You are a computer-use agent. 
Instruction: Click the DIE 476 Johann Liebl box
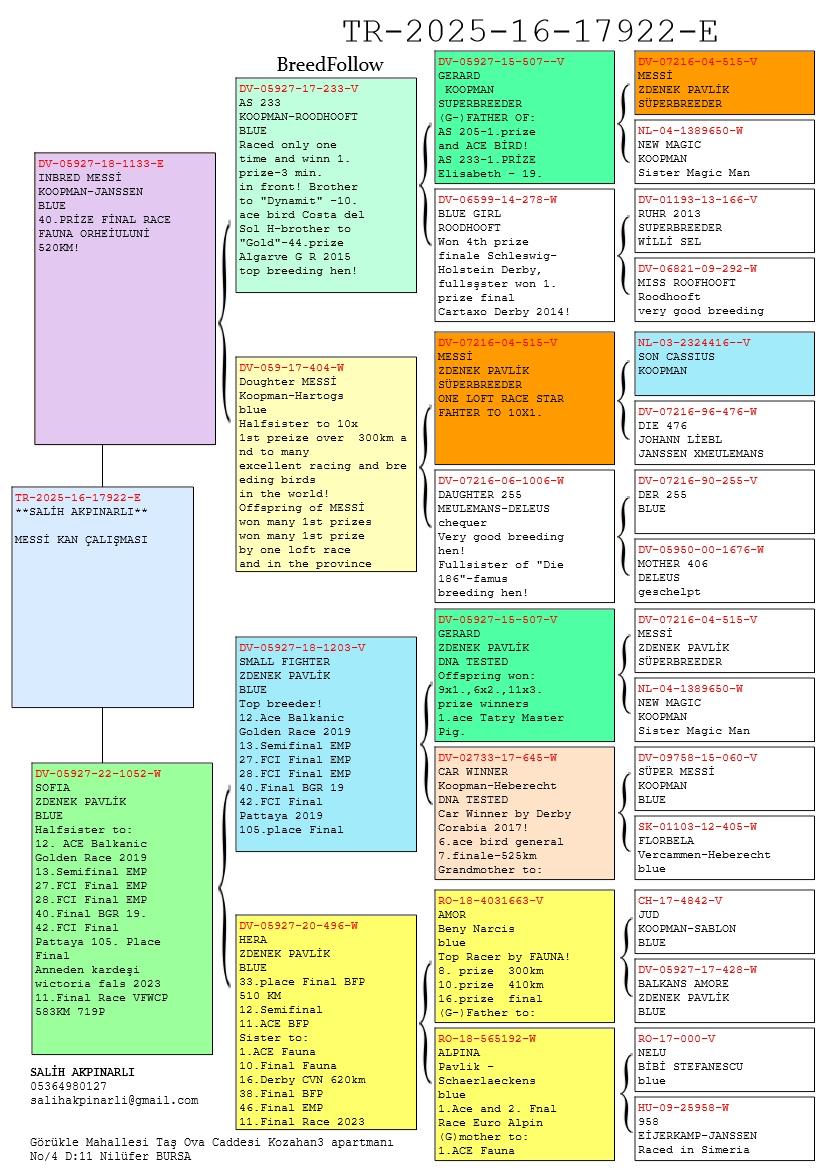[725, 432]
